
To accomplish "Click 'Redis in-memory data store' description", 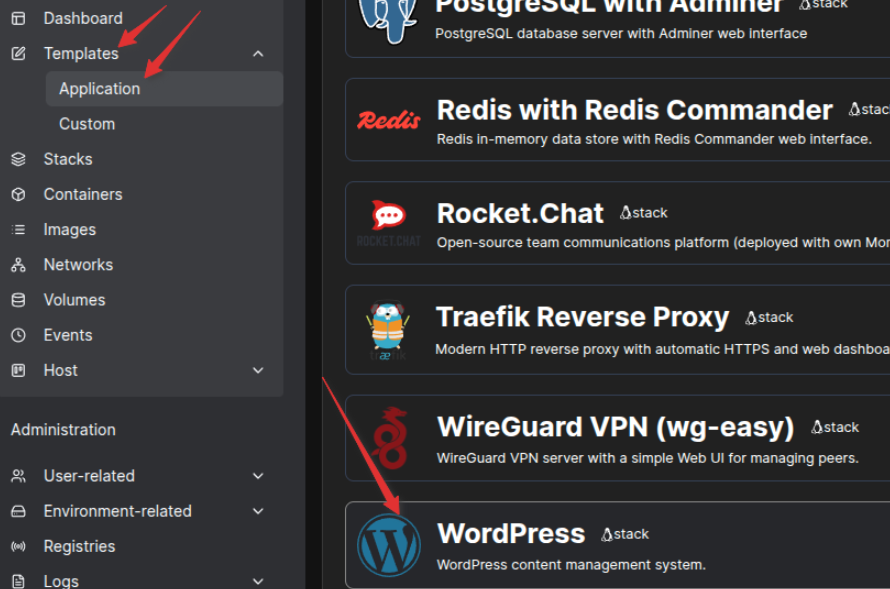I will tap(654, 139).
